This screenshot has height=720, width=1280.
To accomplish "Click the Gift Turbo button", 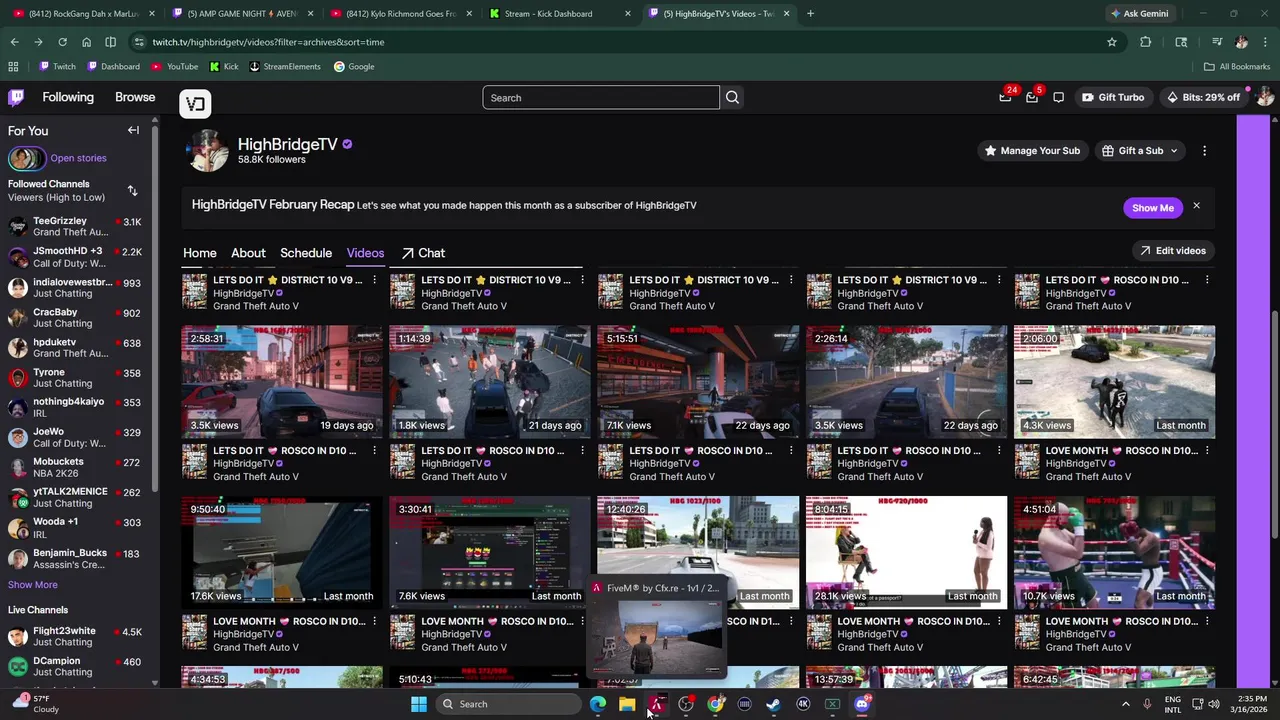I will coord(1112,97).
